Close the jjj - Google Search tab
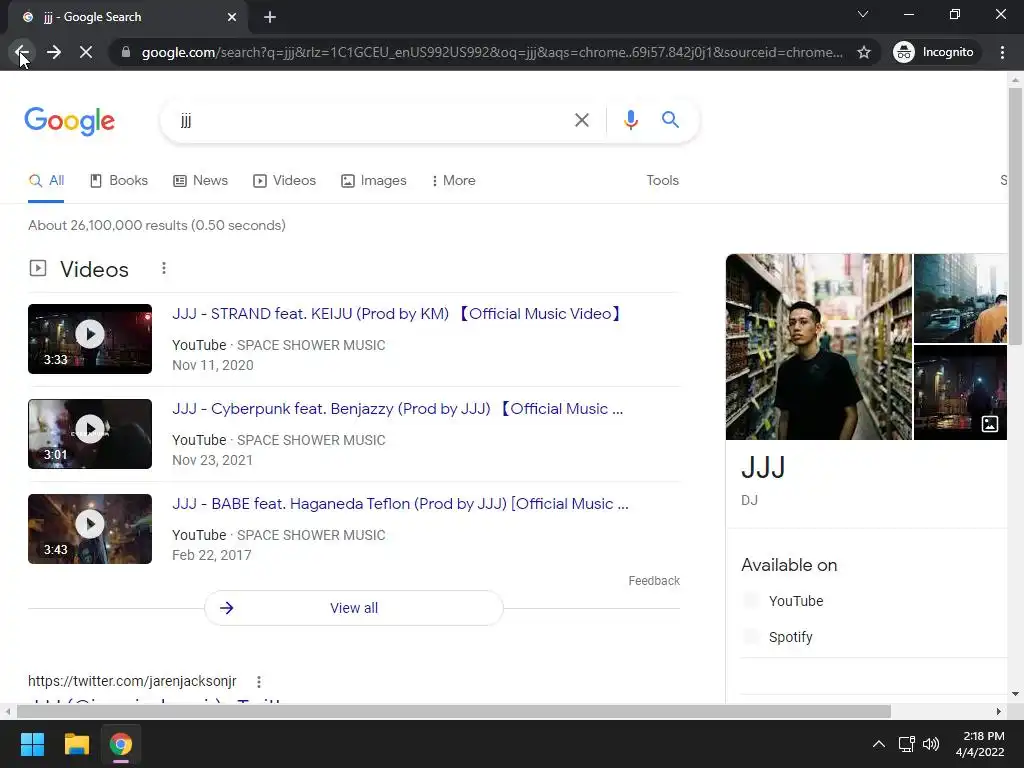1024x768 pixels. [232, 17]
